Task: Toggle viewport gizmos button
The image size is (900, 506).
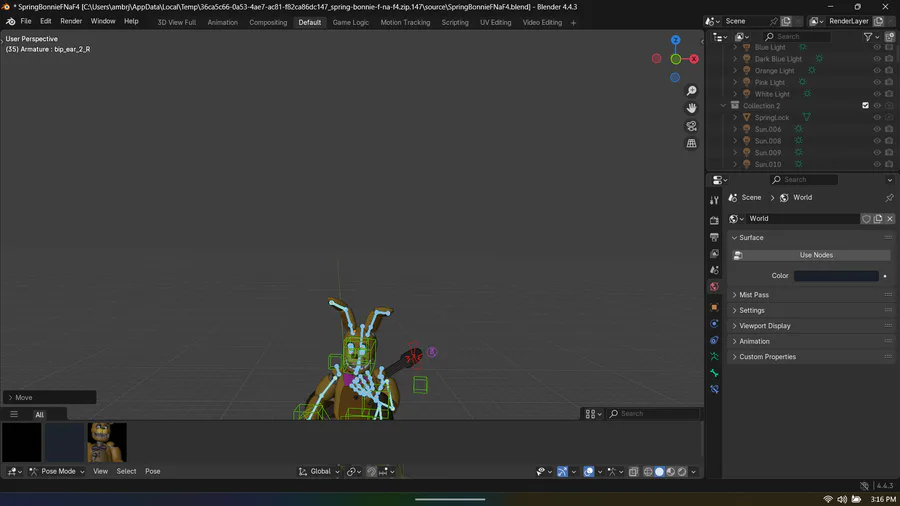Action: point(562,472)
